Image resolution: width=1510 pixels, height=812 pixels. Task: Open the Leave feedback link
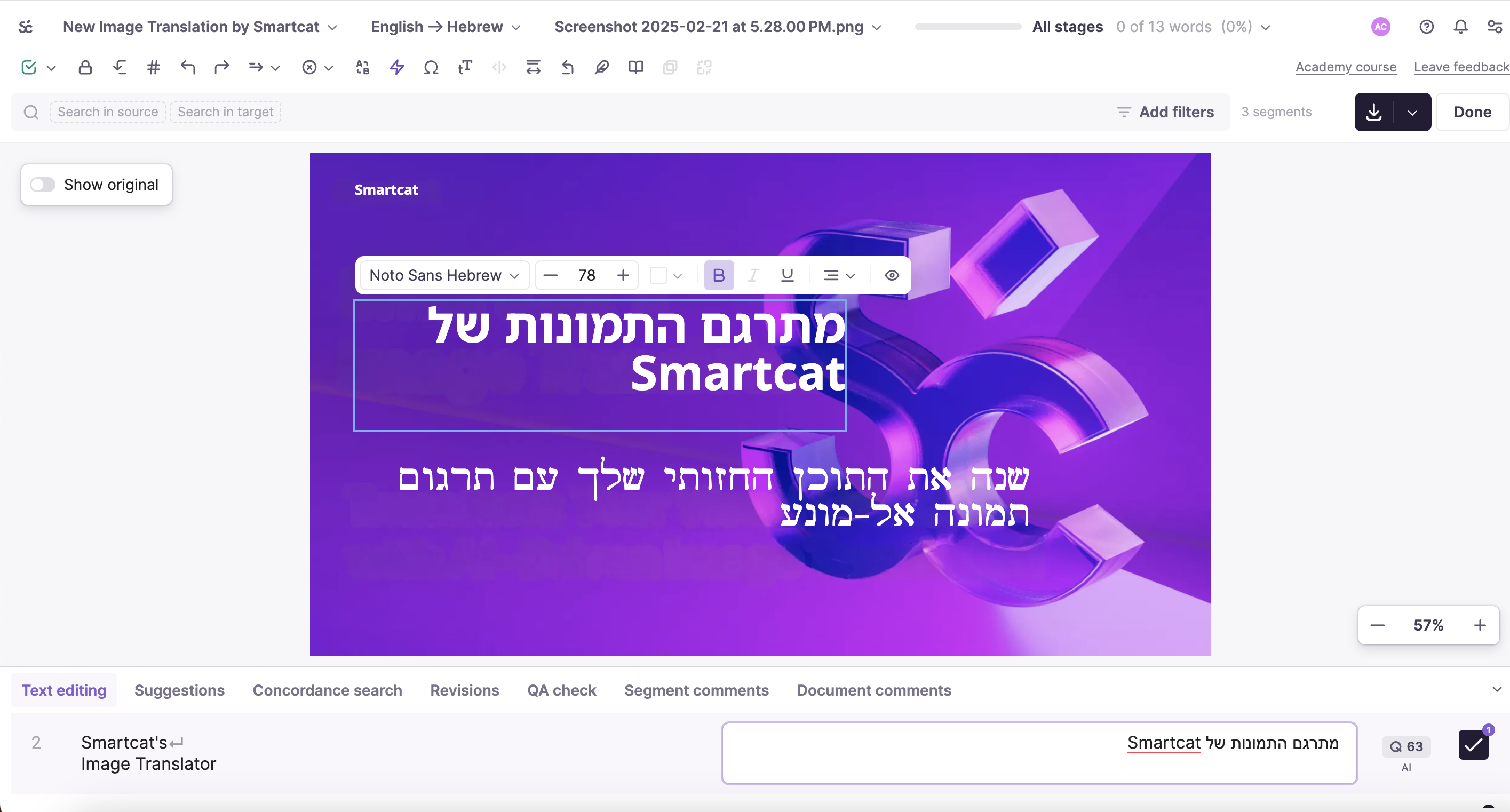point(1461,67)
